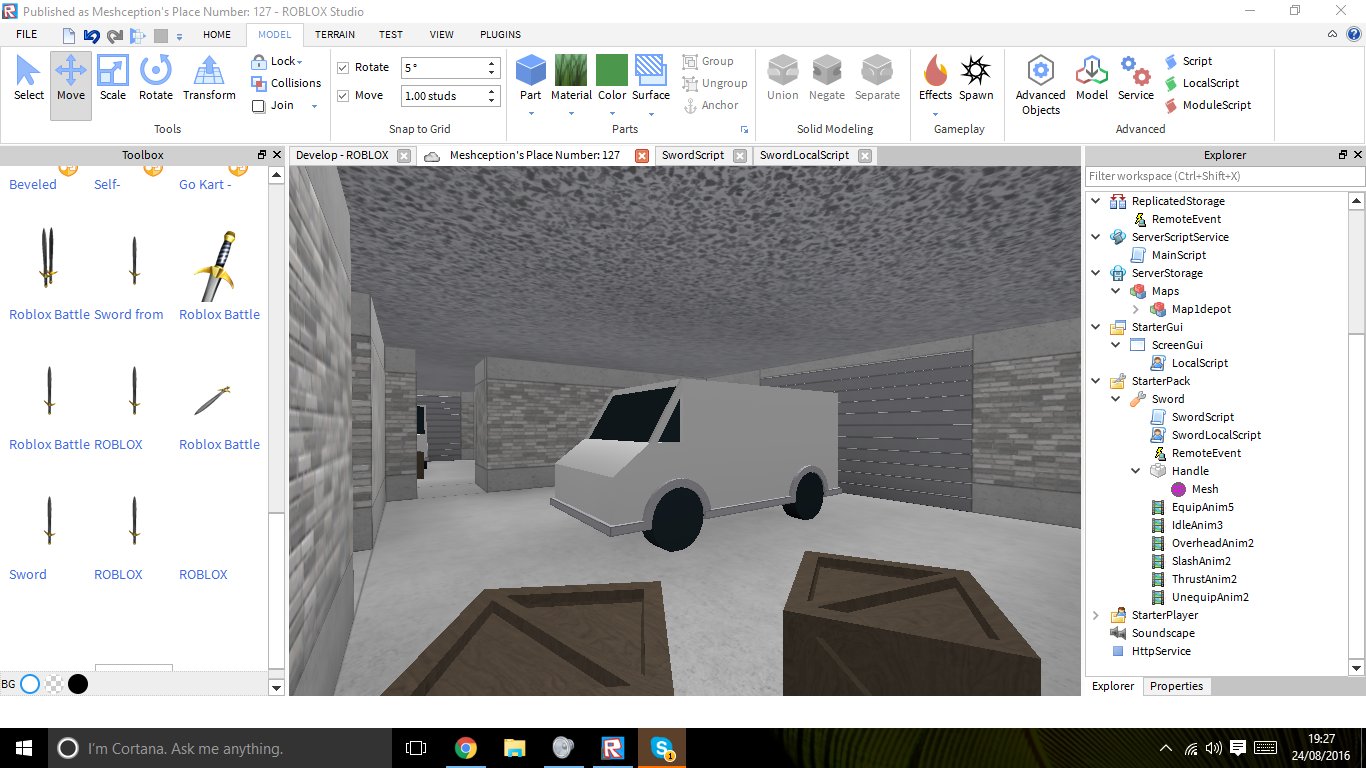Screen dimensions: 1366x768
Task: Open Google Chrome from the taskbar
Action: 465,748
